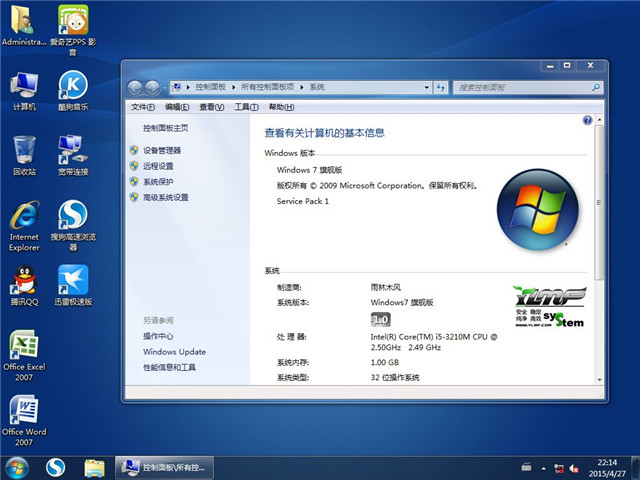Click the vertical scrollbar thumb in the system window

click(x=599, y=202)
